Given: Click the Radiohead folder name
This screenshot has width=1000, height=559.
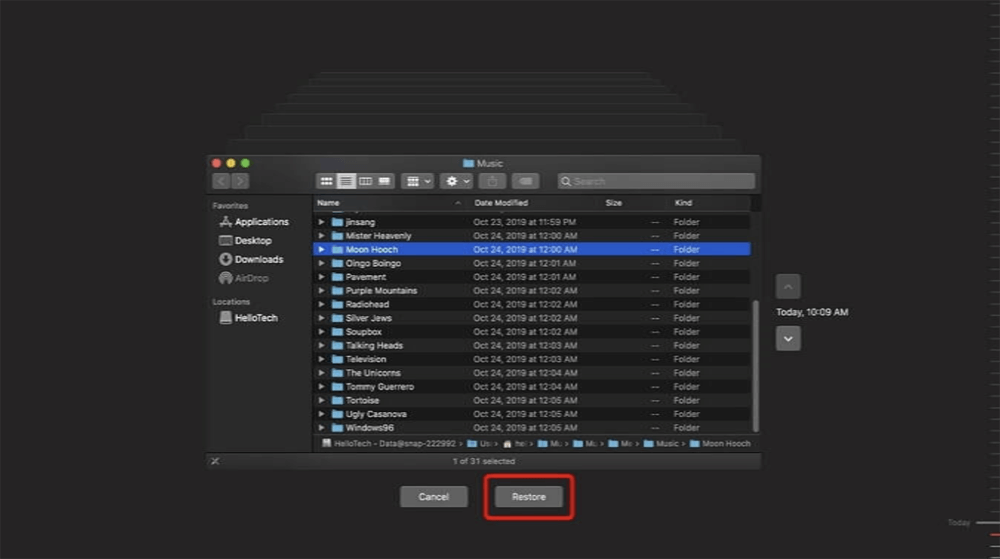Looking at the screenshot, I should click(367, 304).
